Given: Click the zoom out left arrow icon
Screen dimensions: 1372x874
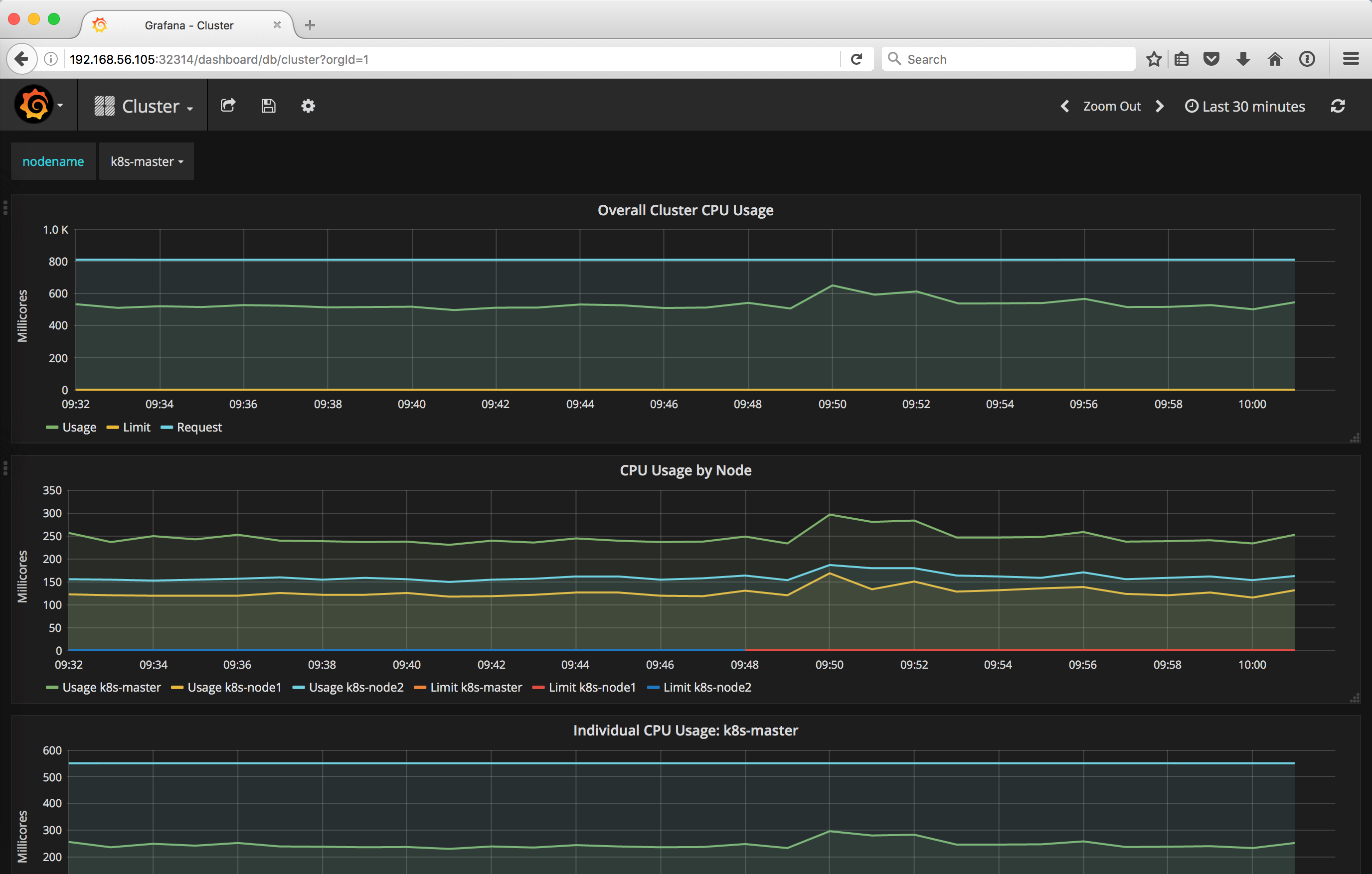Looking at the screenshot, I should 1064,106.
